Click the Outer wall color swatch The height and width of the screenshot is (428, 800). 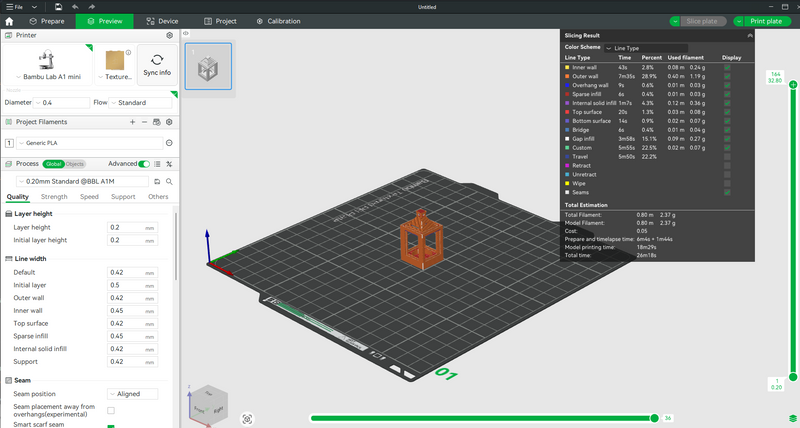pos(567,77)
